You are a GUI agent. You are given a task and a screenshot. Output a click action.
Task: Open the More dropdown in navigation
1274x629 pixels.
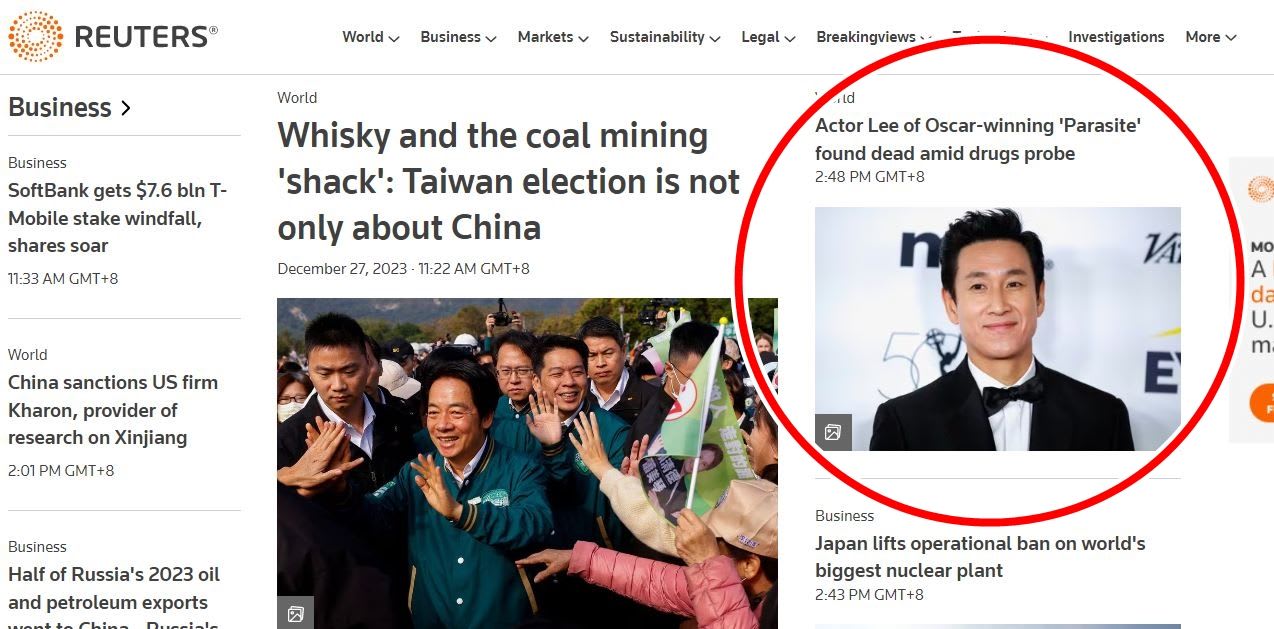tap(1211, 37)
